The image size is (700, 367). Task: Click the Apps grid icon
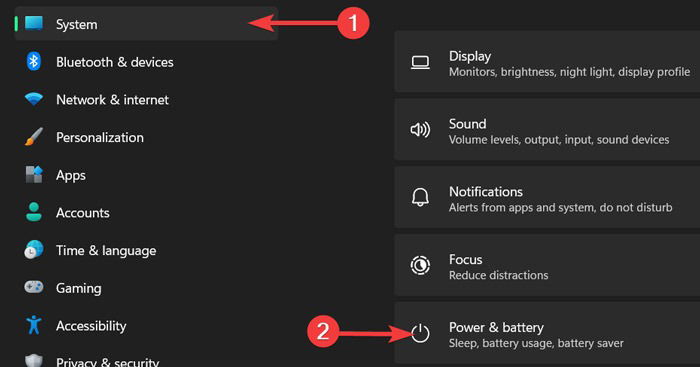[34, 175]
